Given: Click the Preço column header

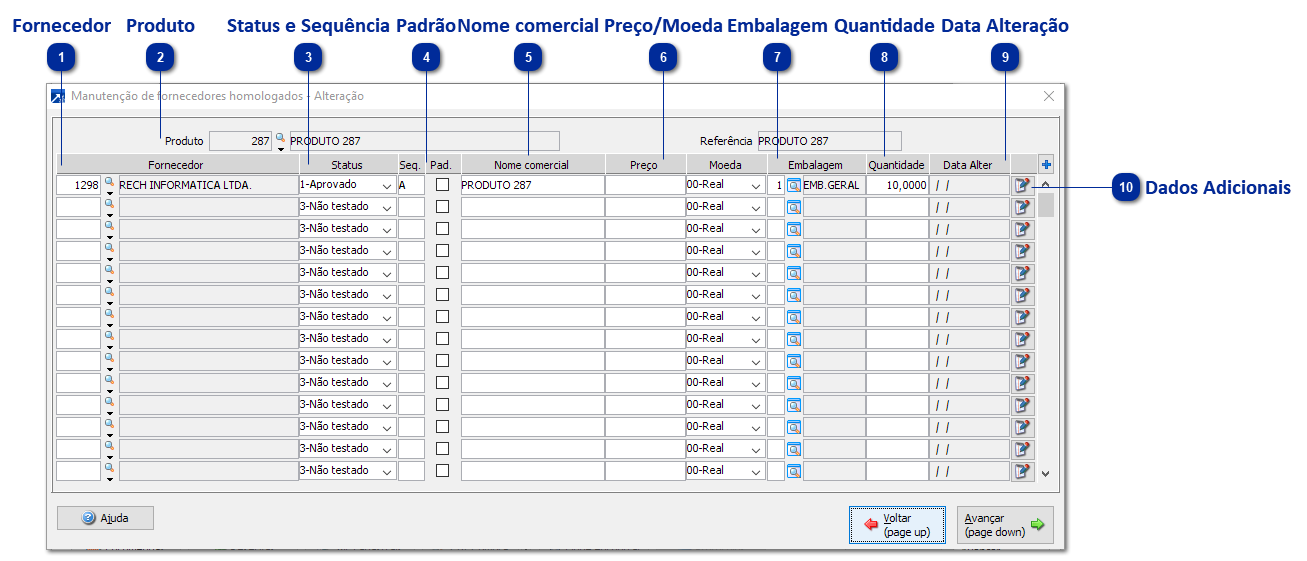Looking at the screenshot, I should [644, 164].
